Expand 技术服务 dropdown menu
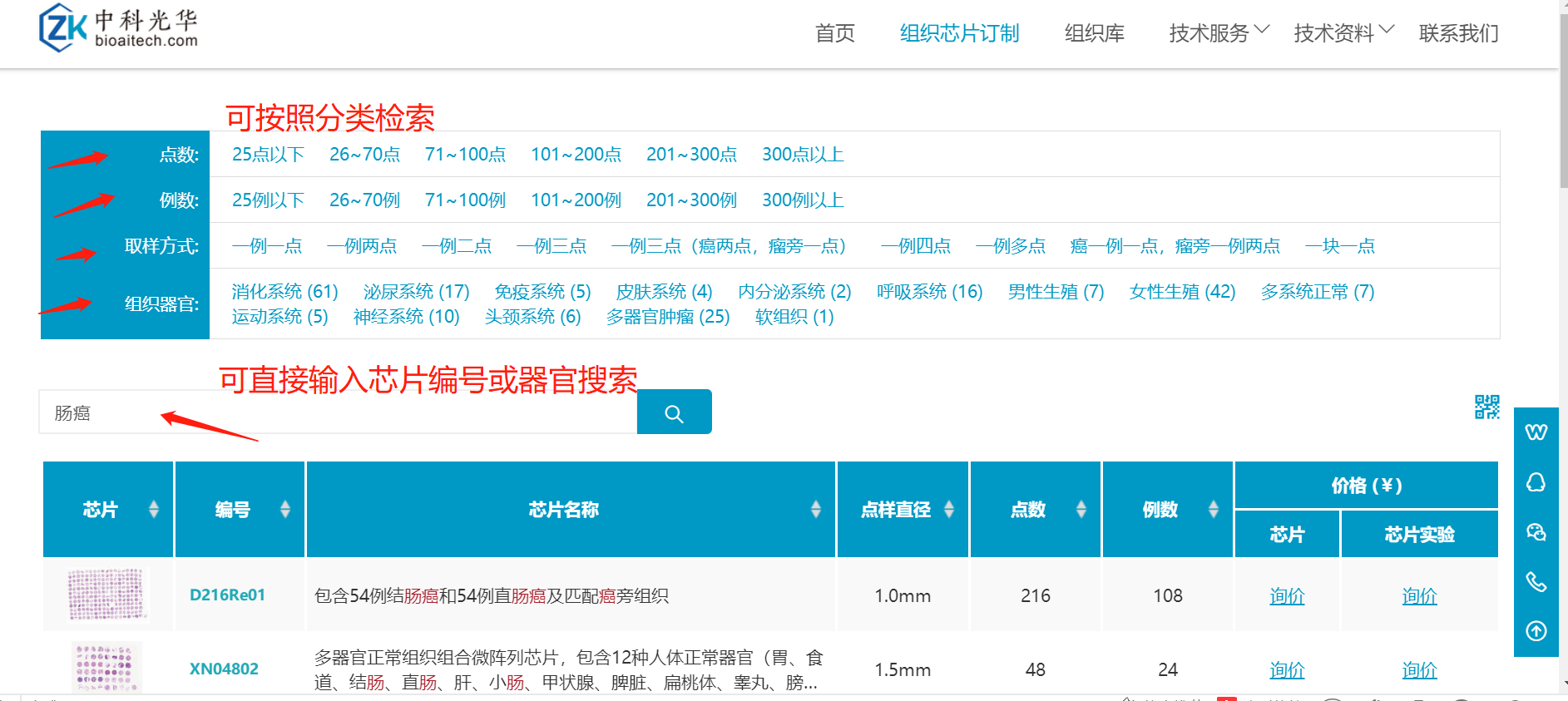 click(1219, 33)
